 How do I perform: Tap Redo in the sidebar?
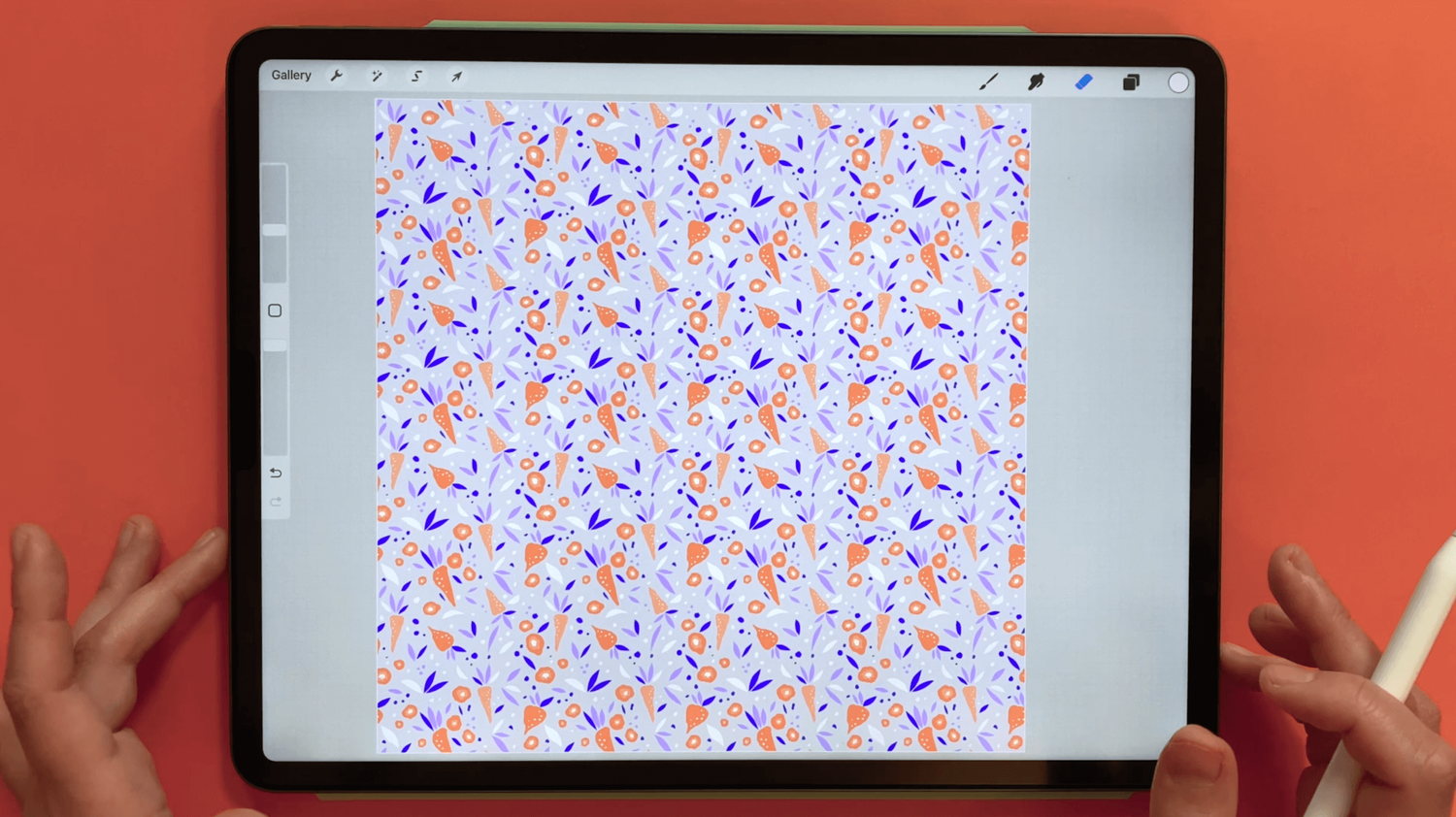pyautogui.click(x=275, y=501)
